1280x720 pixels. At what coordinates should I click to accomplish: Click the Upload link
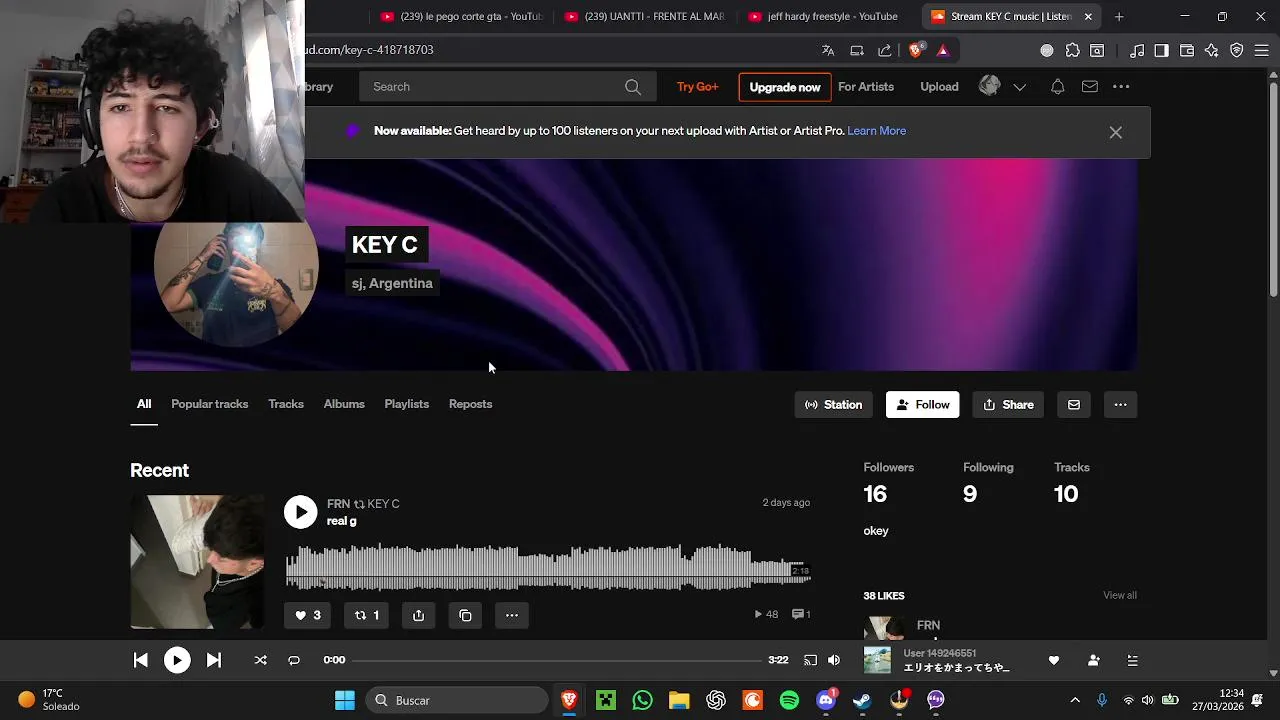[x=939, y=87]
